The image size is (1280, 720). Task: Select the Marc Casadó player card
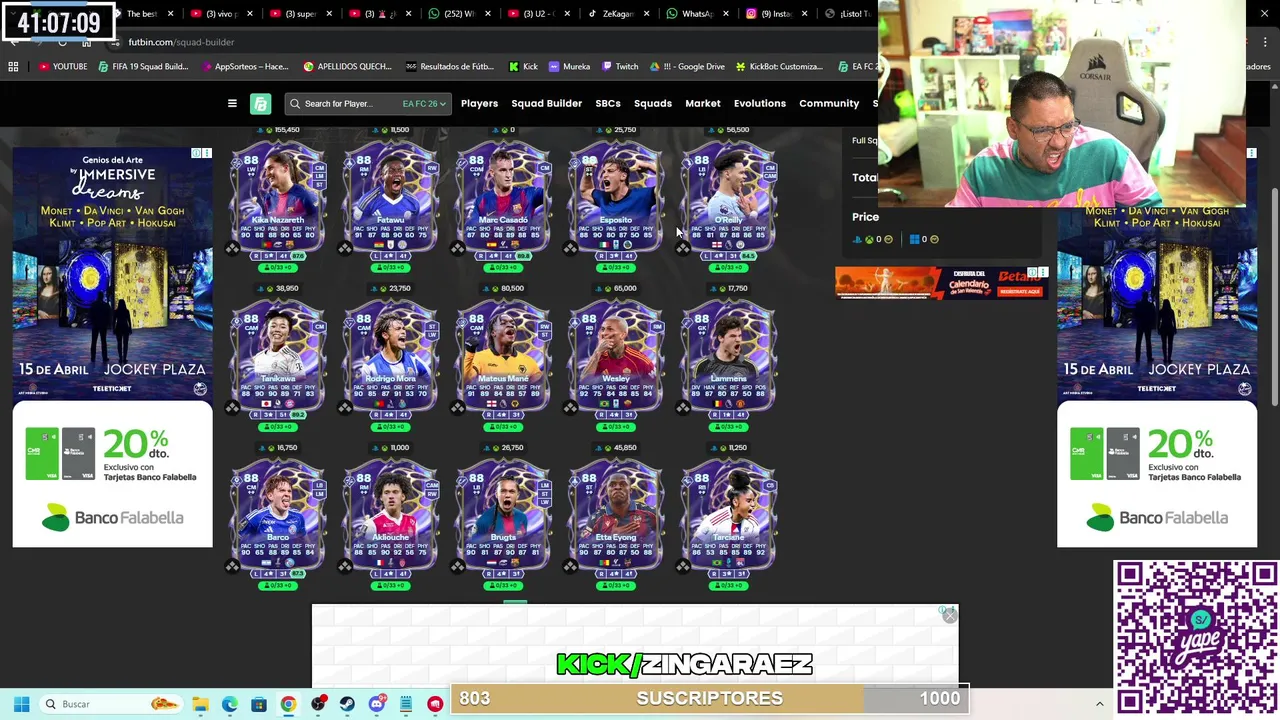(x=503, y=198)
